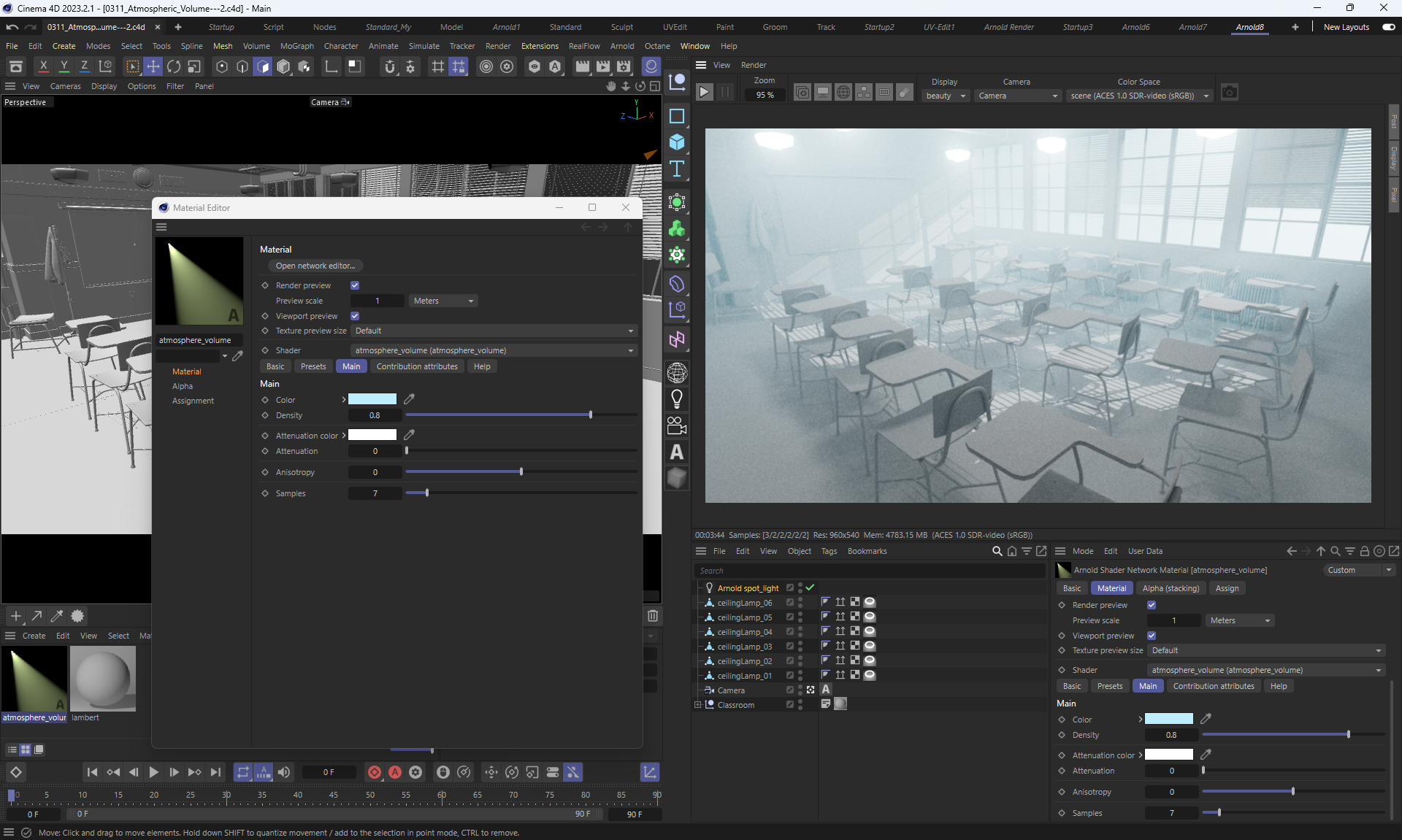This screenshot has height=840, width=1402.
Task: Select the Move tool in toolbar
Action: [153, 66]
